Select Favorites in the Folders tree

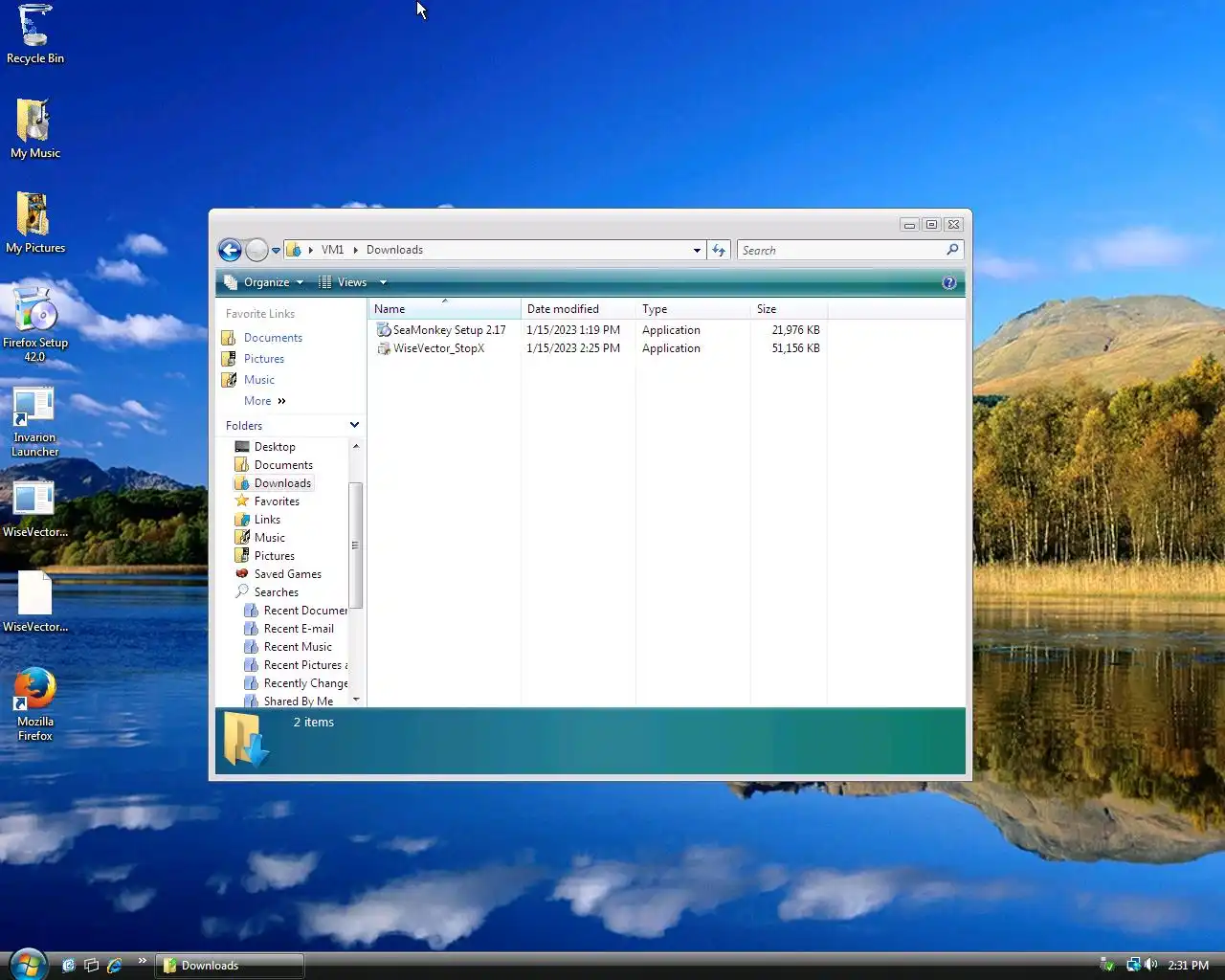tap(277, 501)
